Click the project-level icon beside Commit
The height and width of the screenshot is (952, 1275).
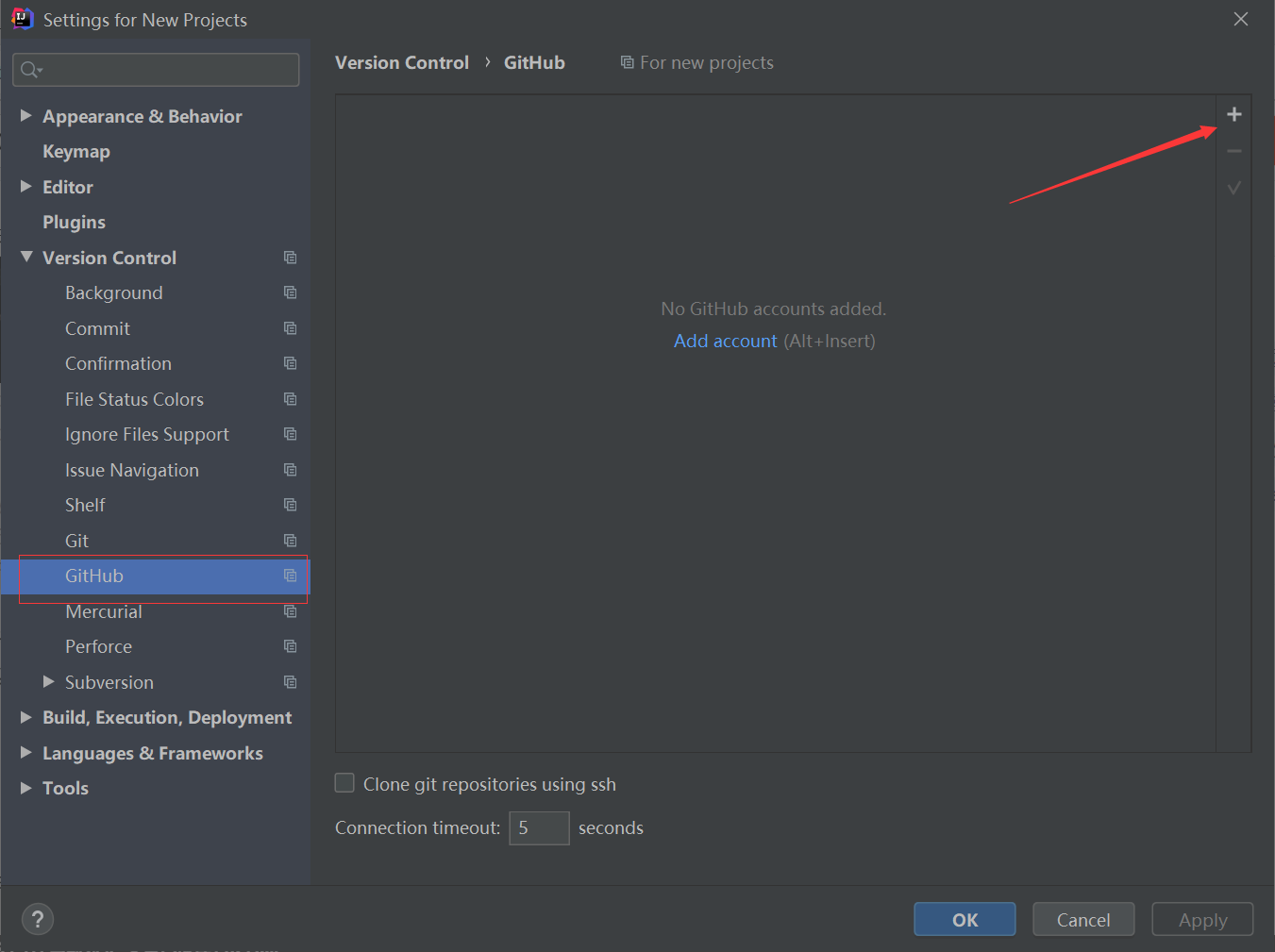pos(290,328)
